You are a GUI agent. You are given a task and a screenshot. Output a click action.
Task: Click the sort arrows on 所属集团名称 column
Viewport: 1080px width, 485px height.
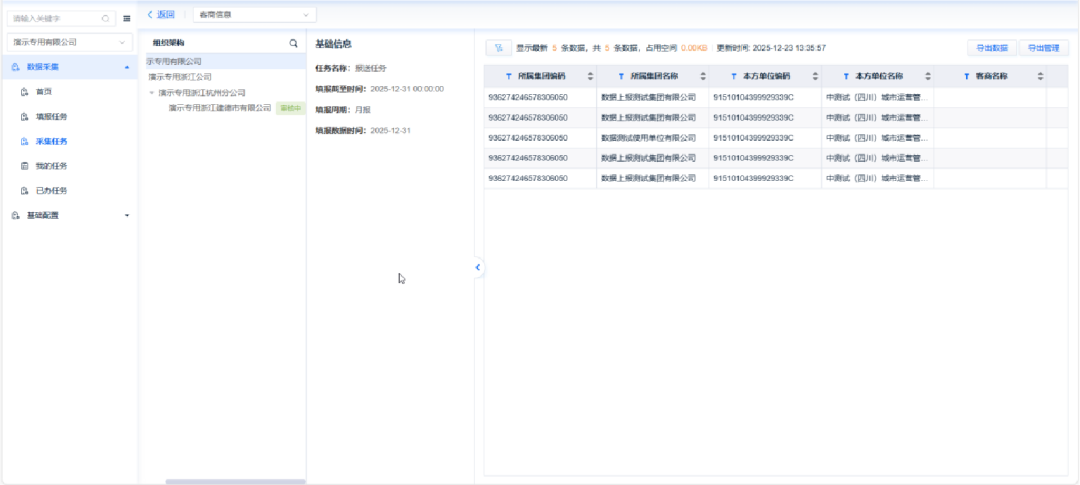point(703,77)
